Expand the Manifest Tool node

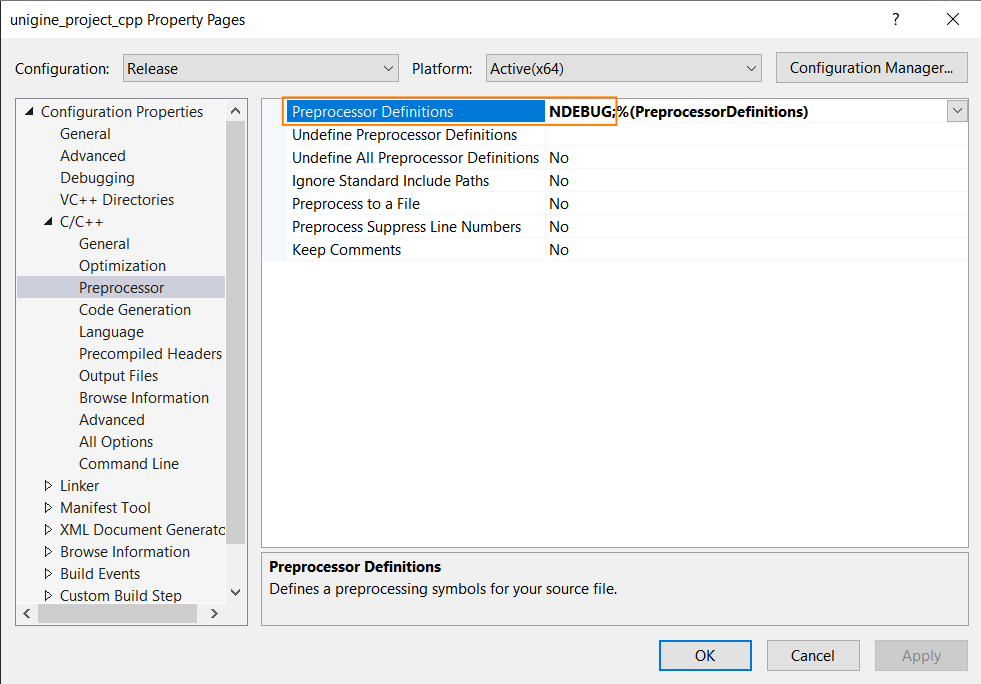pyautogui.click(x=48, y=508)
